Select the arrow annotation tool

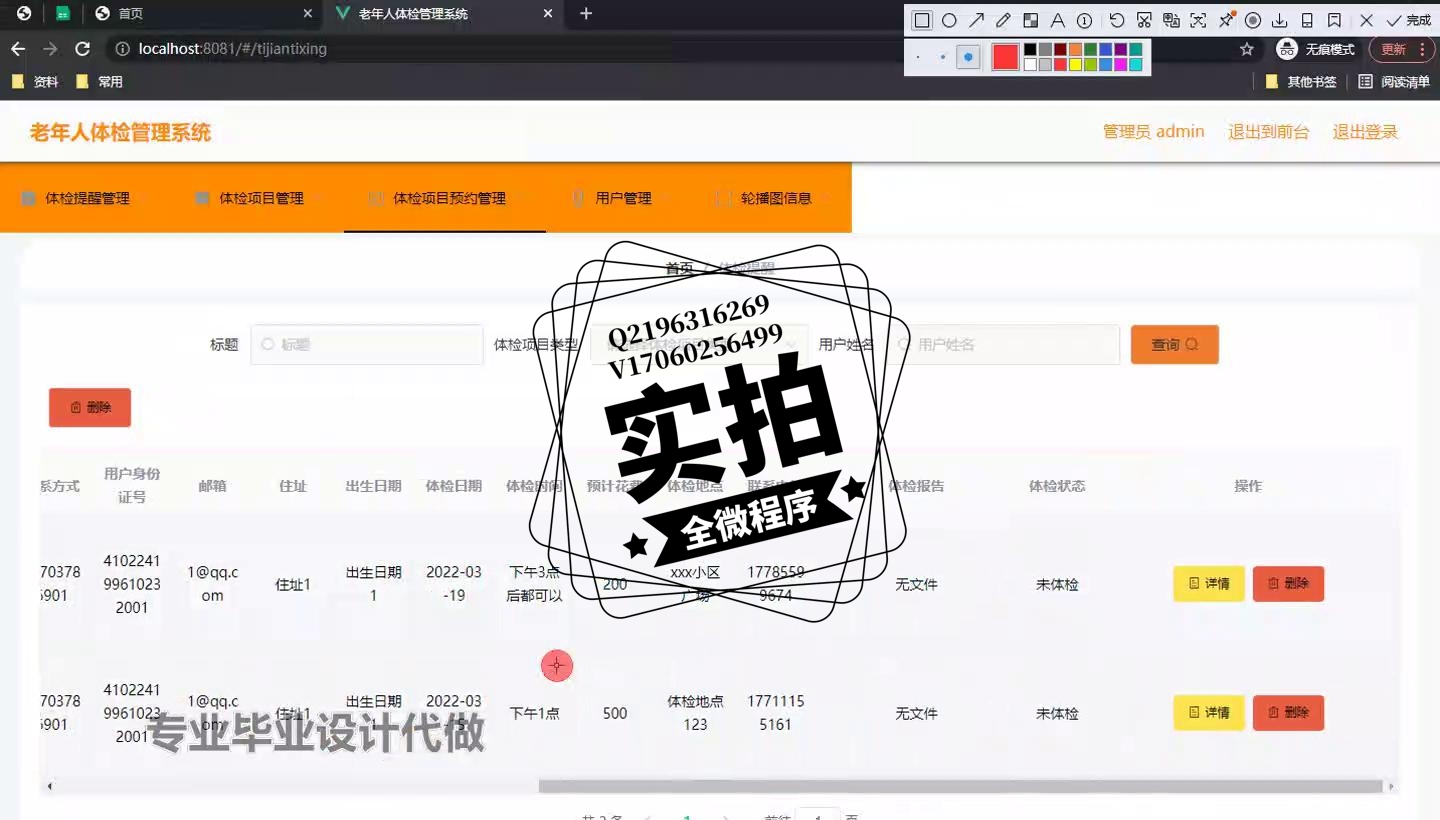[976, 20]
